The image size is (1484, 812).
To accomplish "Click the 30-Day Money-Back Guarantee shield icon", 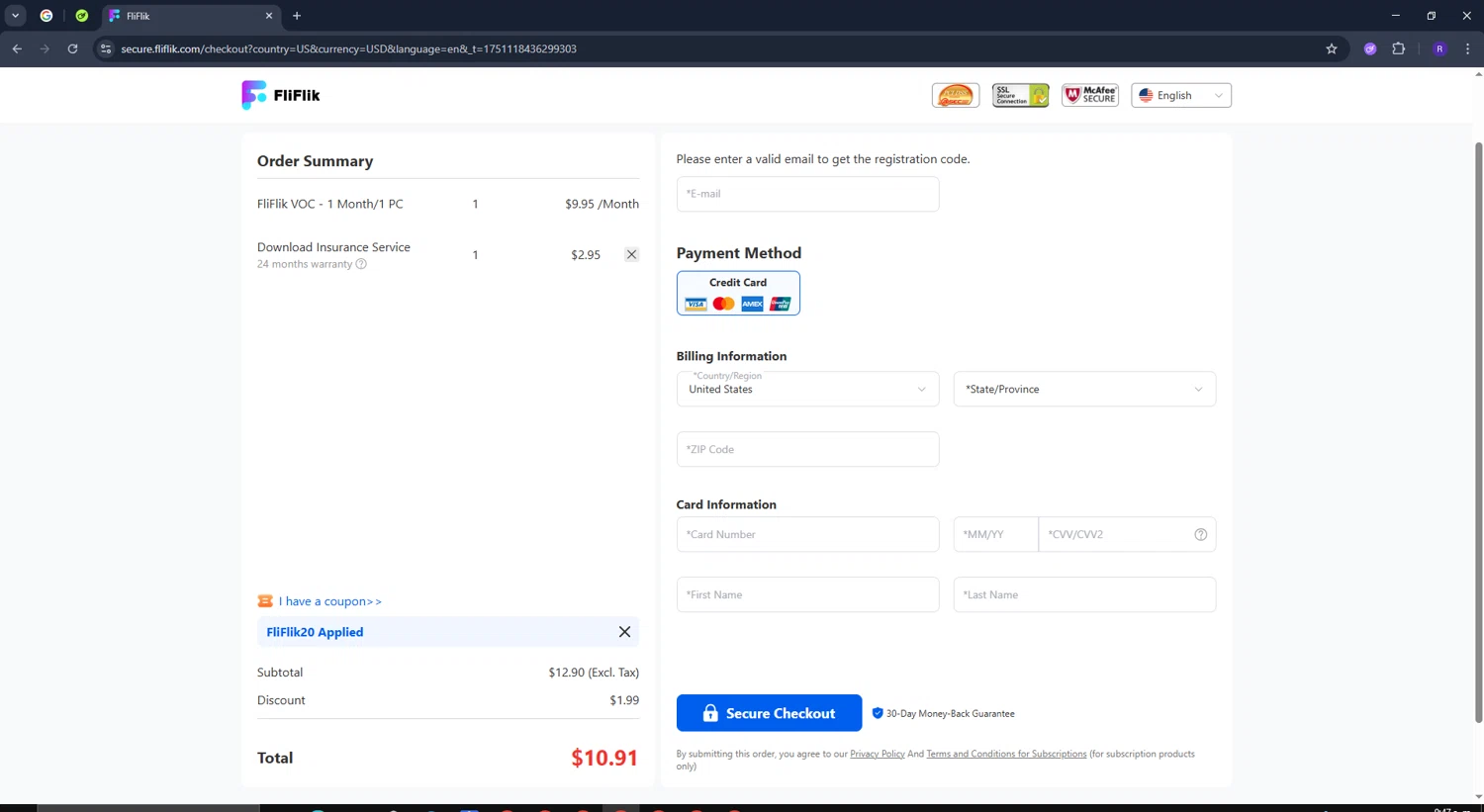I will [877, 713].
